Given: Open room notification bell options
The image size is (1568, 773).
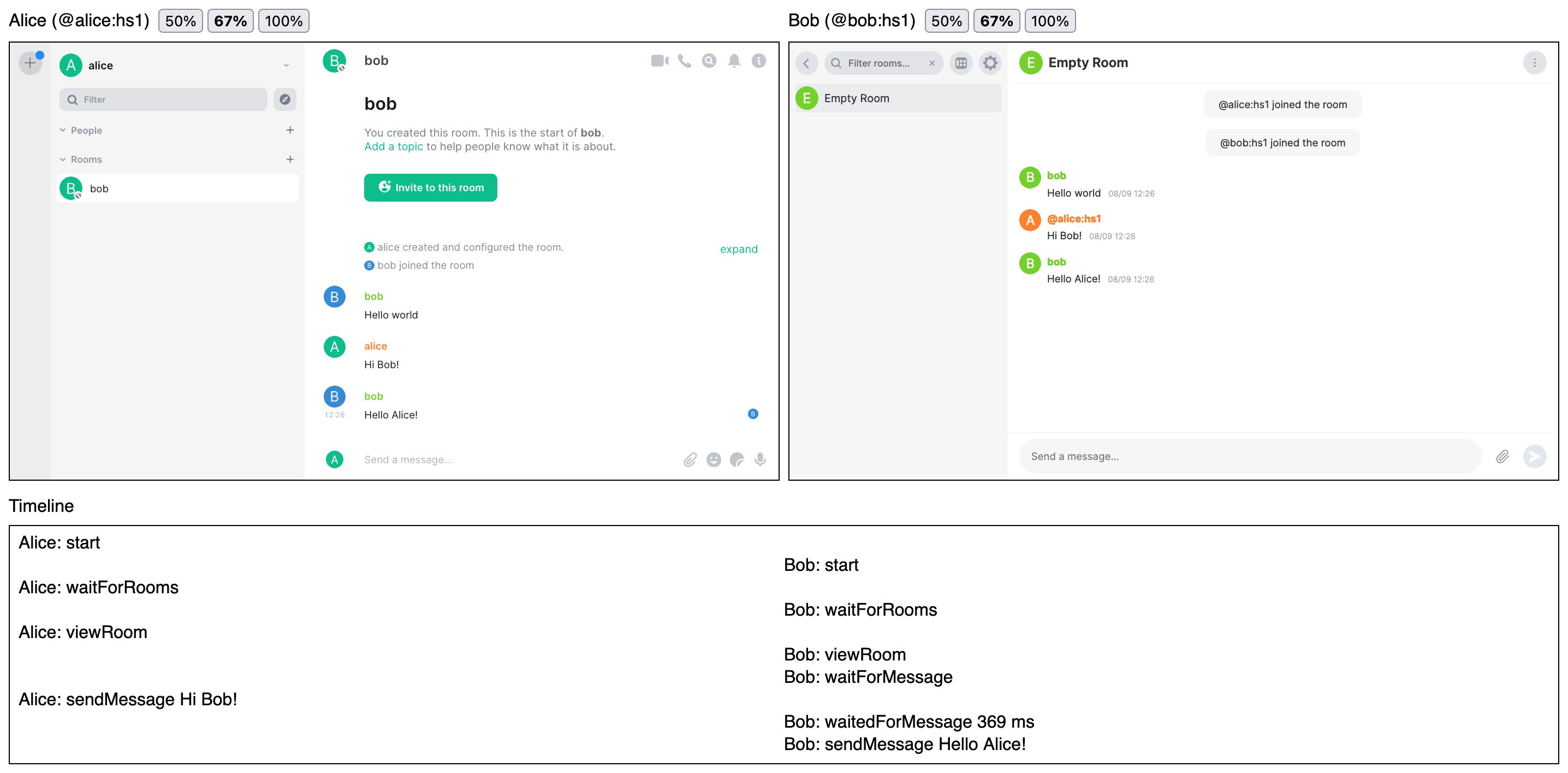Looking at the screenshot, I should [x=734, y=61].
